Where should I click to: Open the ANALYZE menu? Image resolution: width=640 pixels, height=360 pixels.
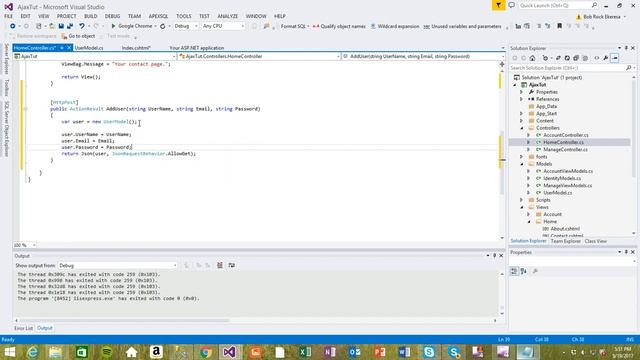click(x=227, y=16)
